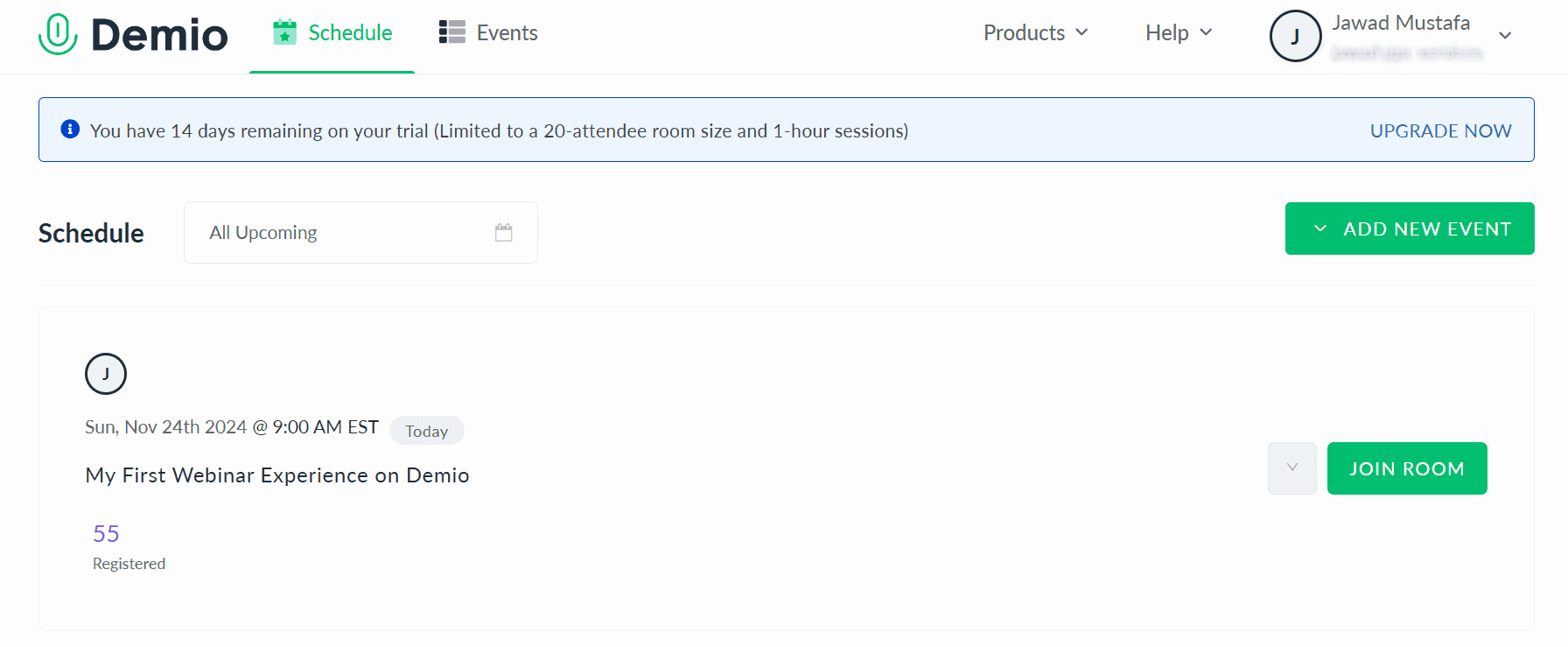
Task: Click the trial remaining notice text
Action: [x=499, y=130]
